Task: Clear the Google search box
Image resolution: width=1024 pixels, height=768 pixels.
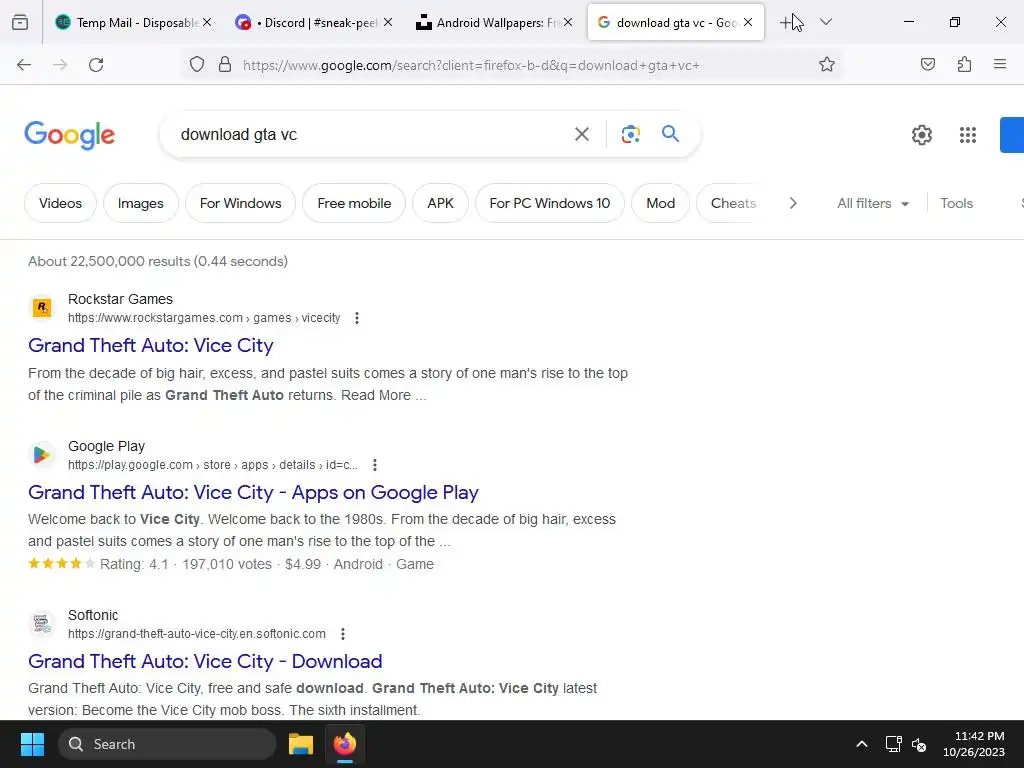Action: tap(582, 134)
